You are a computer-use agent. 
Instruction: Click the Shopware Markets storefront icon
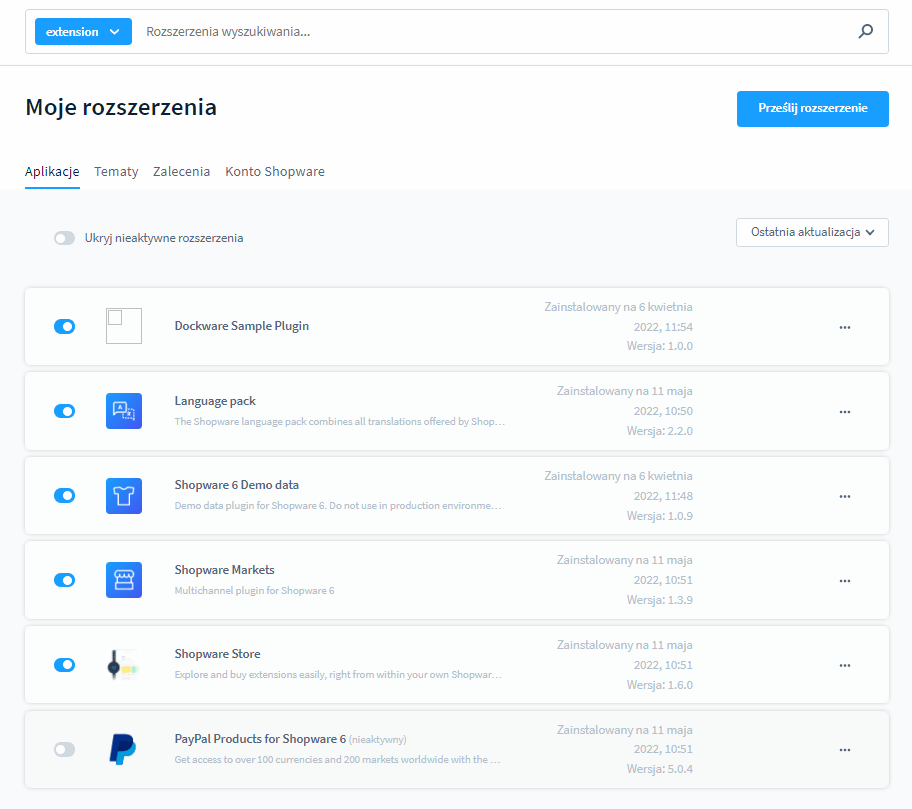124,580
